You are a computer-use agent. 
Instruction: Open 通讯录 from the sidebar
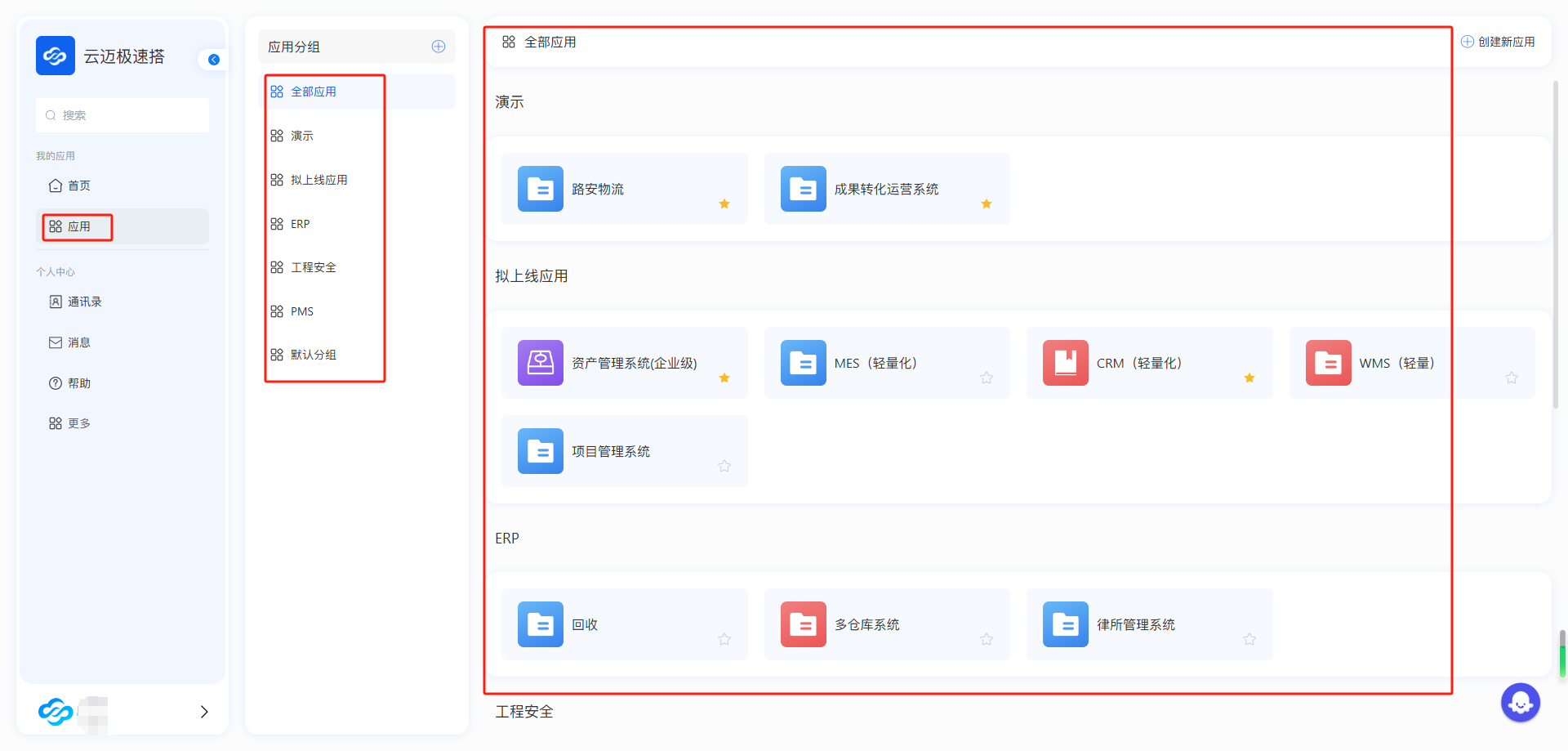pyautogui.click(x=83, y=302)
